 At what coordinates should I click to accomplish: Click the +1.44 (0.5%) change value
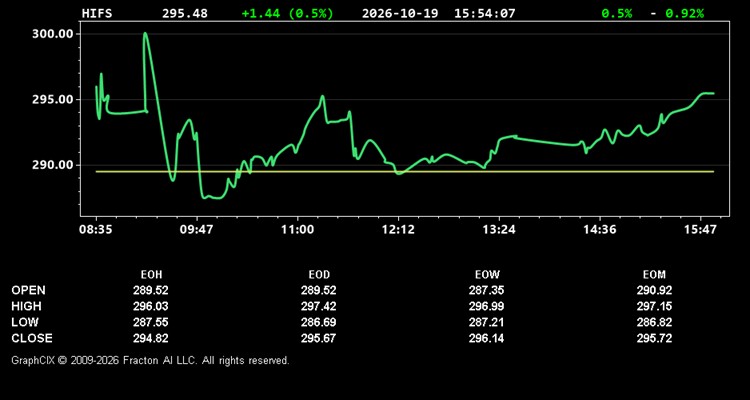point(287,13)
